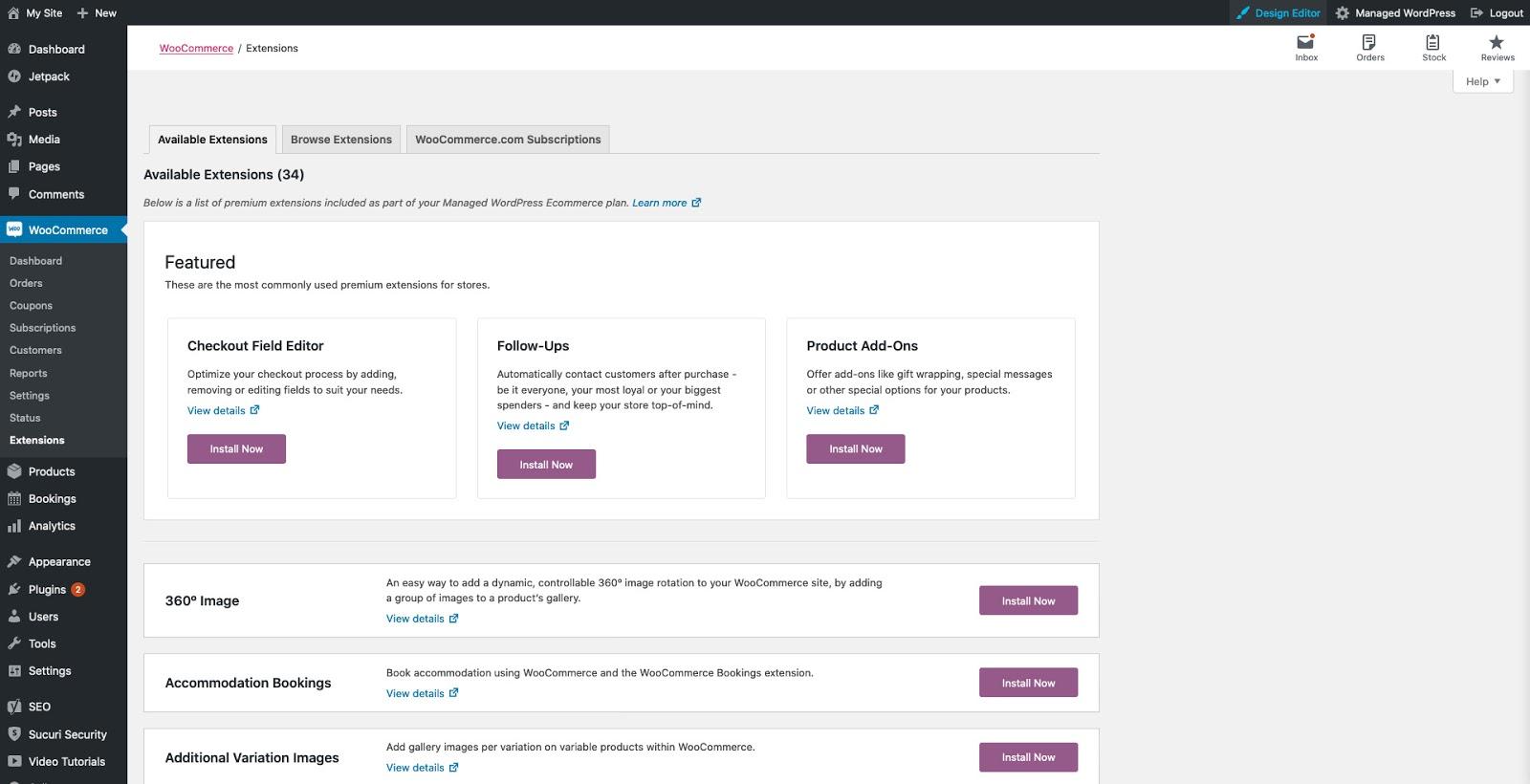1530x784 pixels.
Task: Install the Product Add-Ons extension
Action: [856, 449]
